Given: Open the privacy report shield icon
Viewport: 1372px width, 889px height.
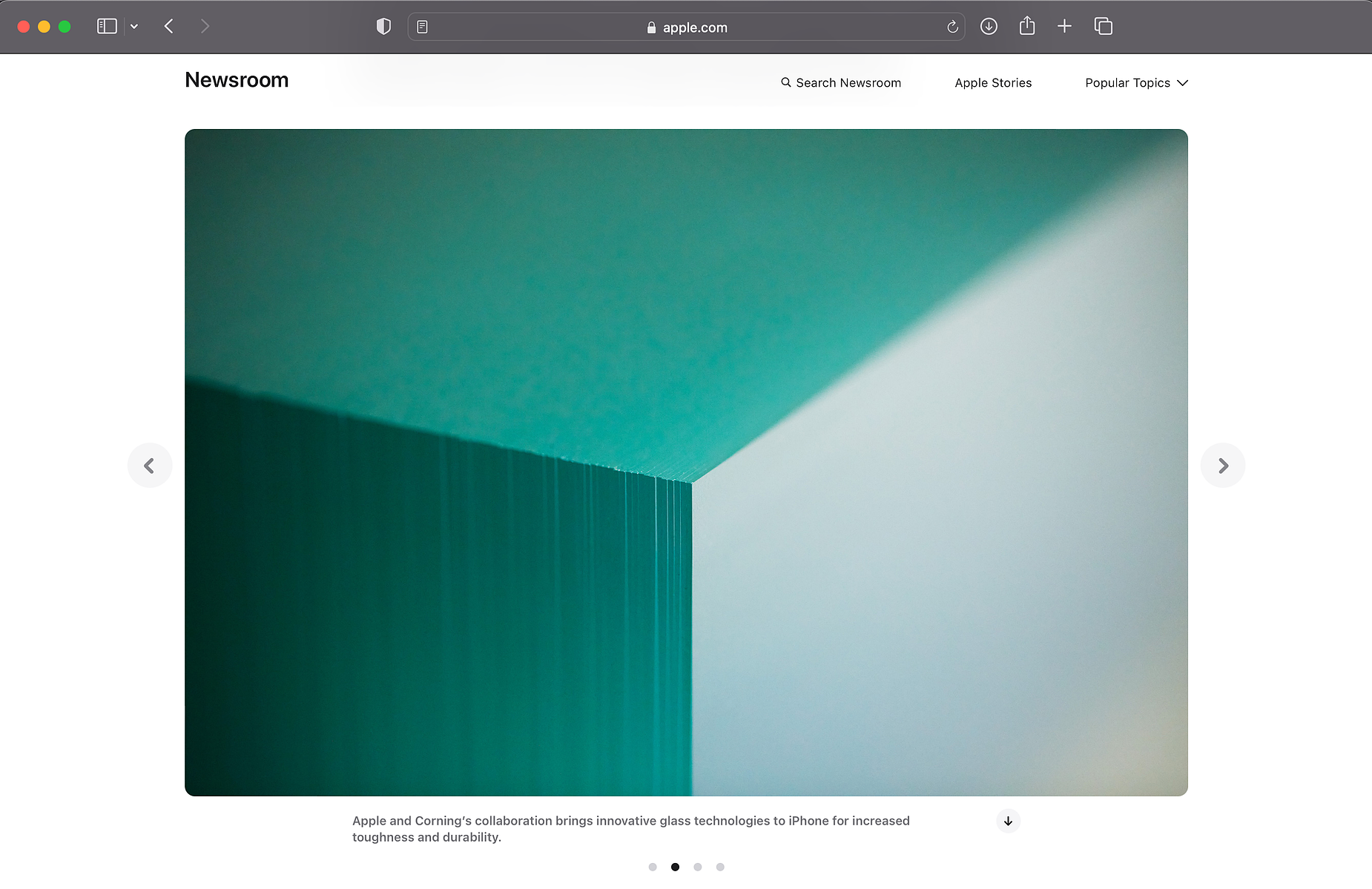Looking at the screenshot, I should (383, 27).
